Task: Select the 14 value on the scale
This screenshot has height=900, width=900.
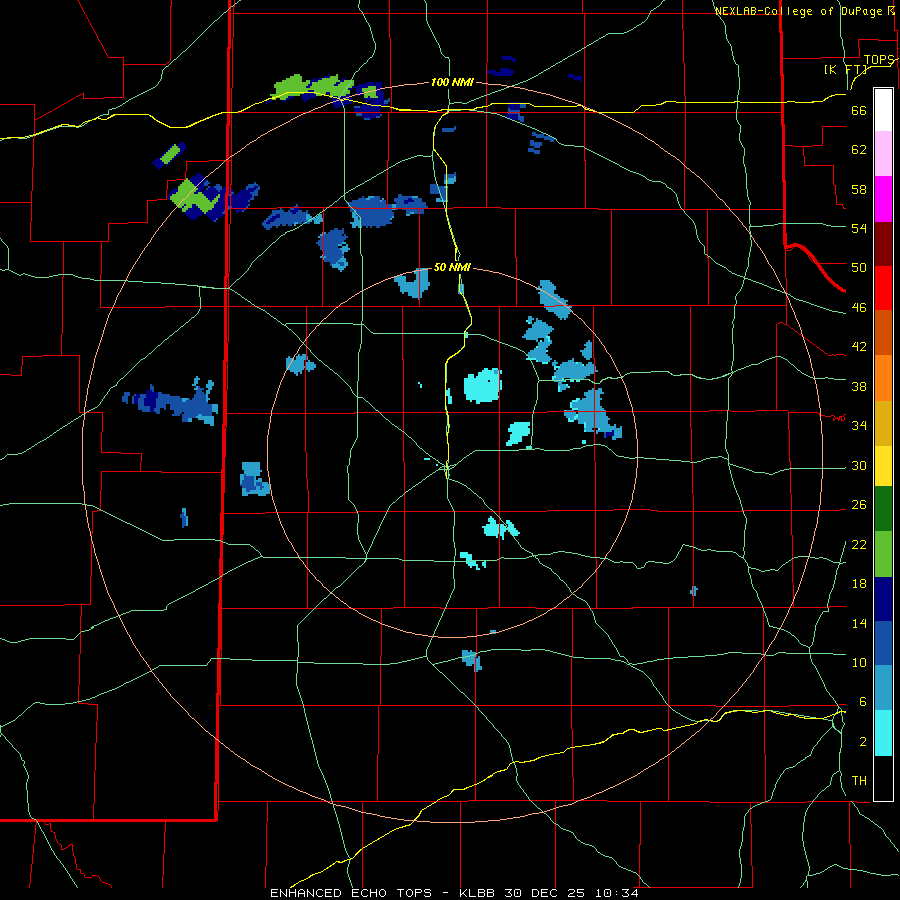Action: (859, 623)
